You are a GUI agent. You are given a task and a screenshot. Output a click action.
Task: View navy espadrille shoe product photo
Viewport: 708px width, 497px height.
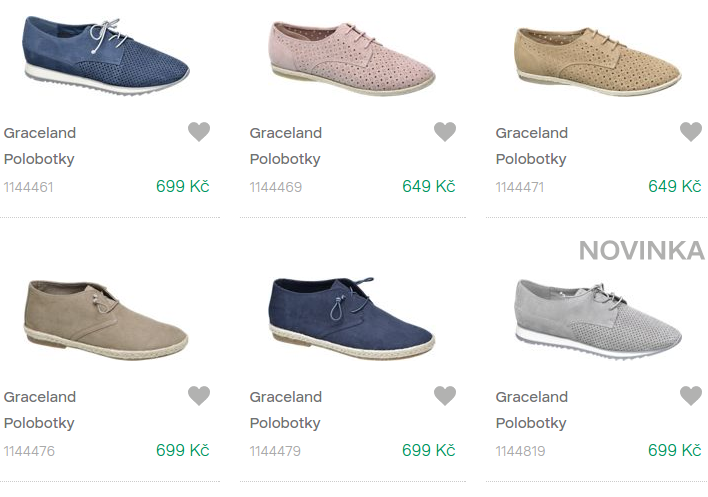coord(351,318)
